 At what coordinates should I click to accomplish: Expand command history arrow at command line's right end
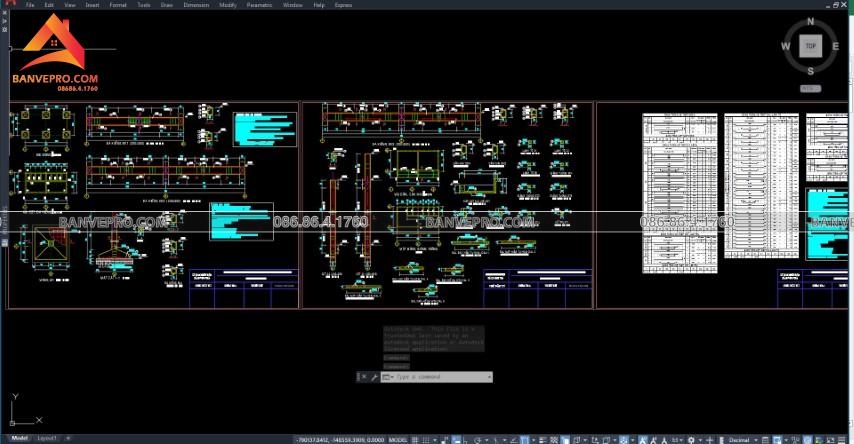[490, 377]
